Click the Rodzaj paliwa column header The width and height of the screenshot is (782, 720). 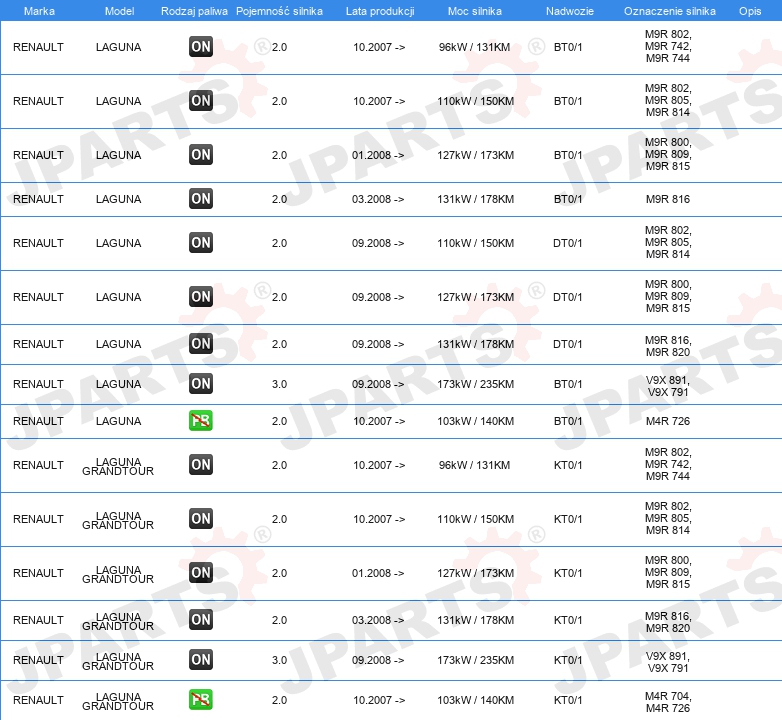point(194,11)
